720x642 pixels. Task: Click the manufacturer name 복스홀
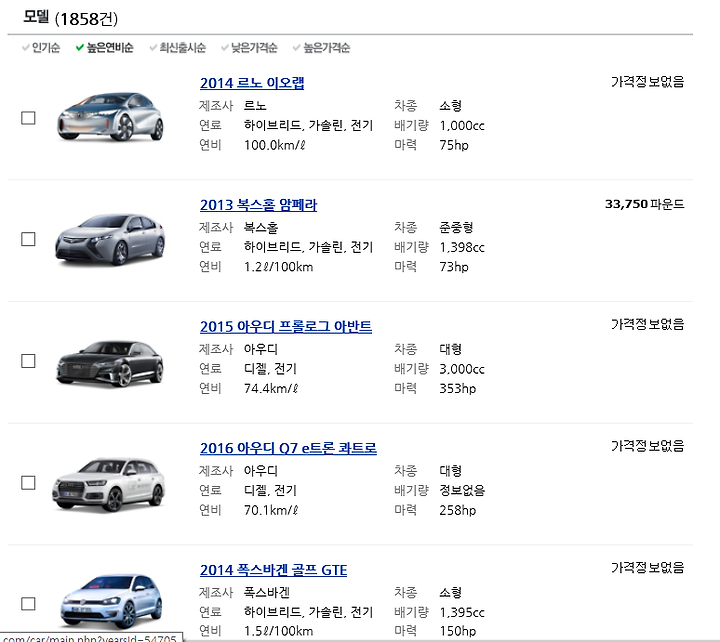click(x=261, y=227)
